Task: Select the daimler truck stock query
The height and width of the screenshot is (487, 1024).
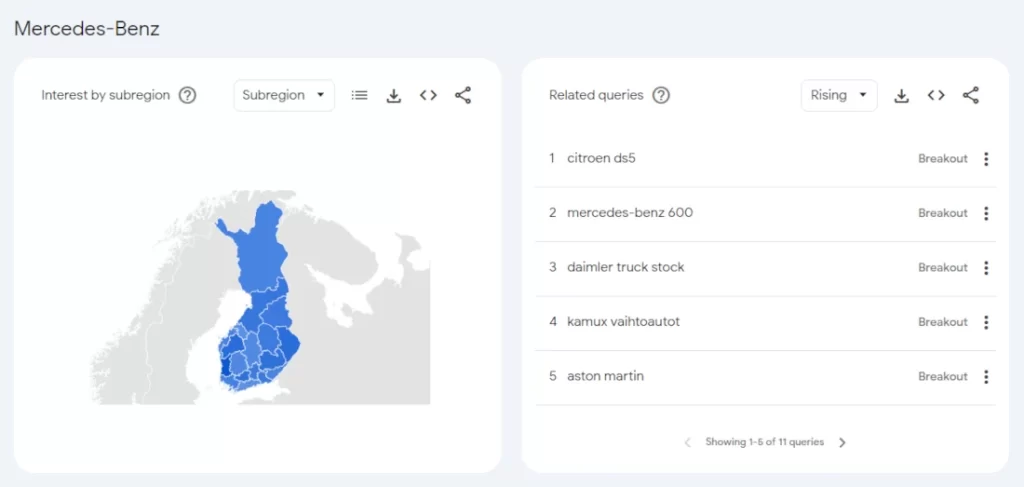Action: tap(625, 267)
